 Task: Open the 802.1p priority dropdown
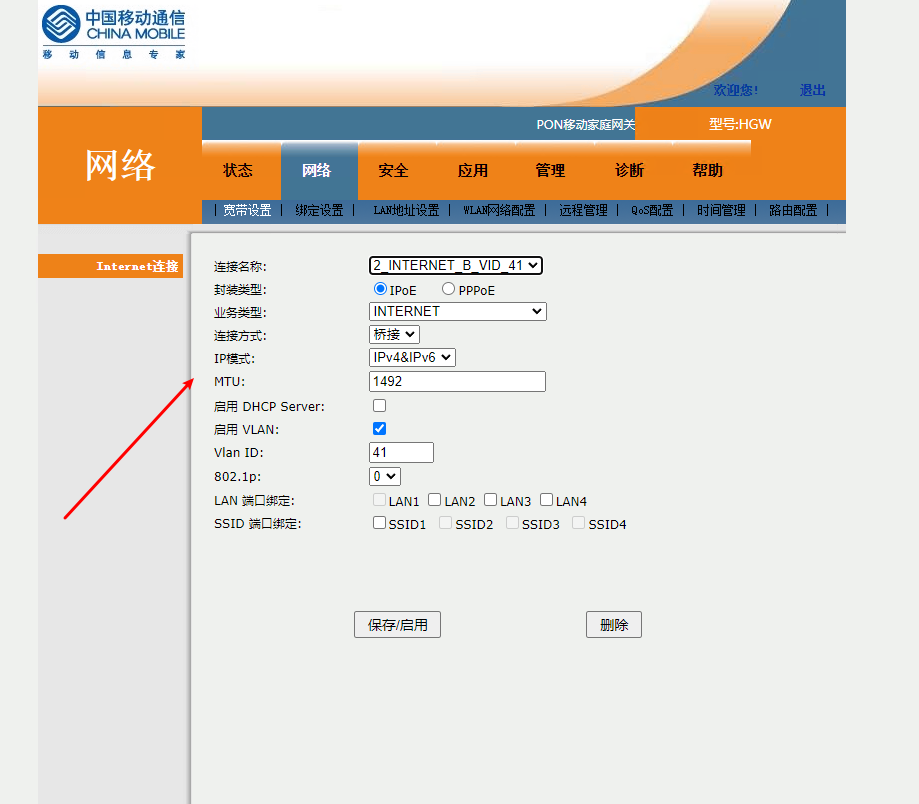tap(385, 477)
